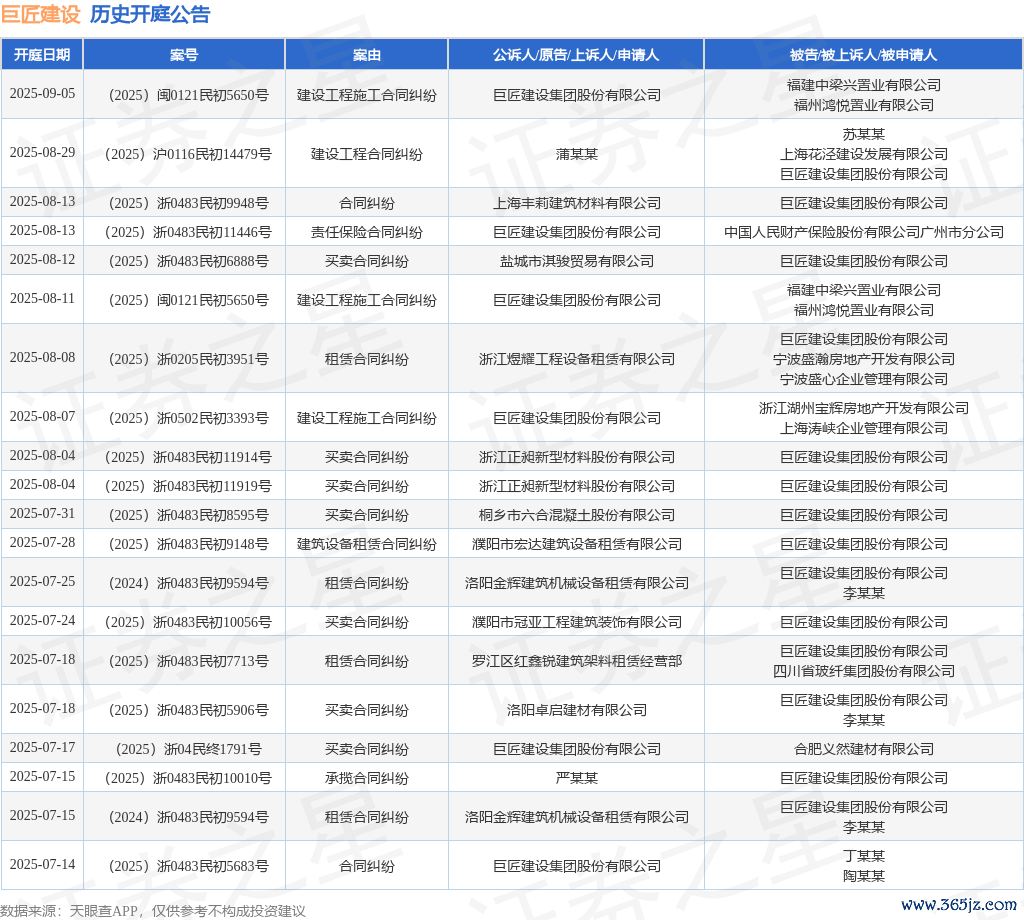Viewport: 1024px width, 920px height.
Task: Click 罗江区红鑫锐建筑架料租赁经营部 in the plaintiff column
Action: click(577, 661)
